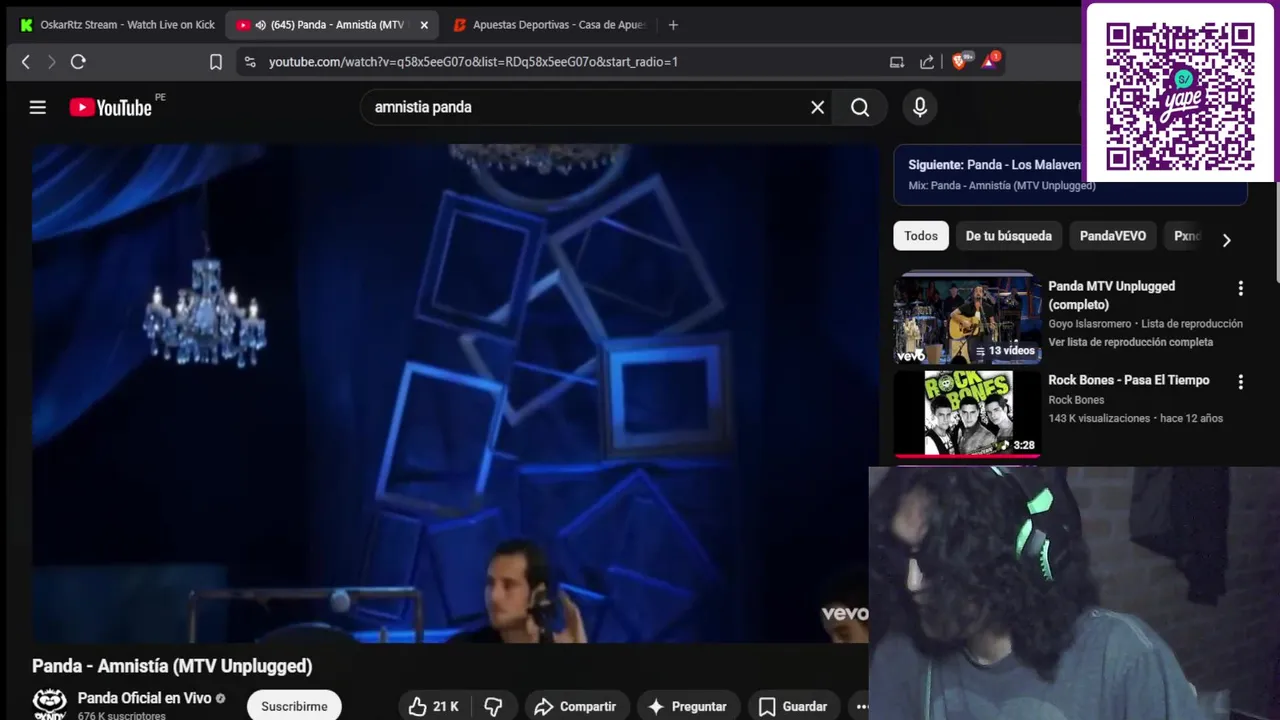The image size is (1280, 720).
Task: Open the cast/media device icon in address bar
Action: pos(897,62)
